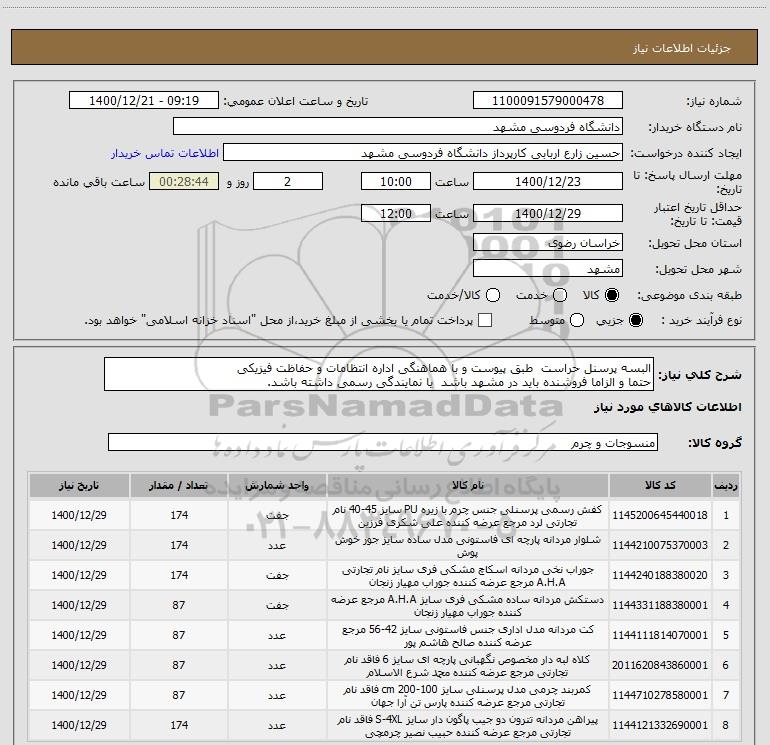Click product code 1145200645440018
The width and height of the screenshot is (770, 745).
(x=660, y=515)
